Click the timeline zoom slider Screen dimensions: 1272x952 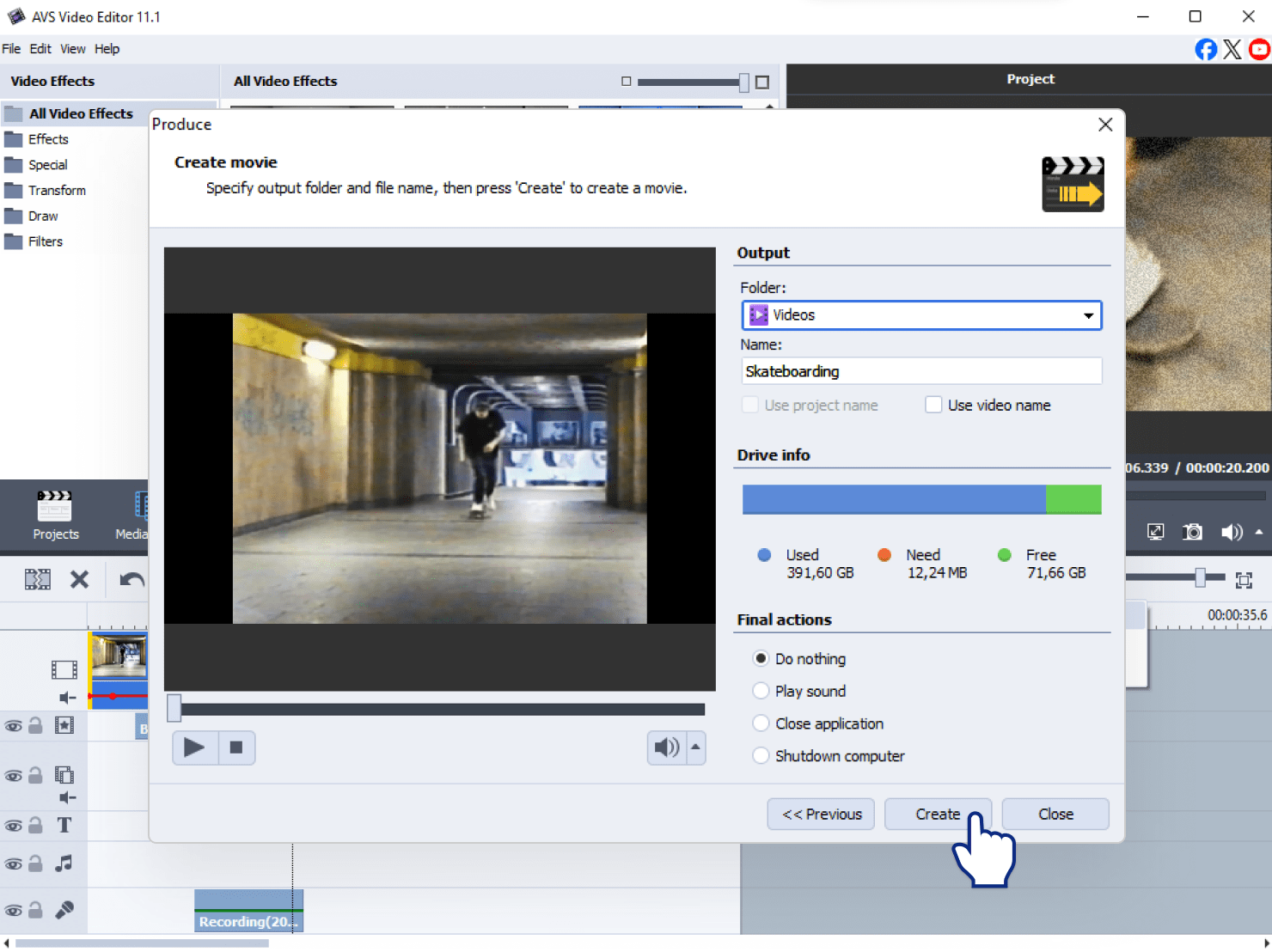click(1202, 577)
